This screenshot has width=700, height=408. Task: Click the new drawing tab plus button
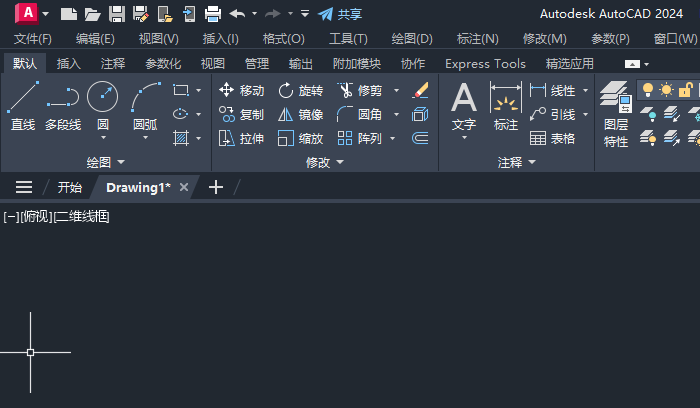coord(216,187)
